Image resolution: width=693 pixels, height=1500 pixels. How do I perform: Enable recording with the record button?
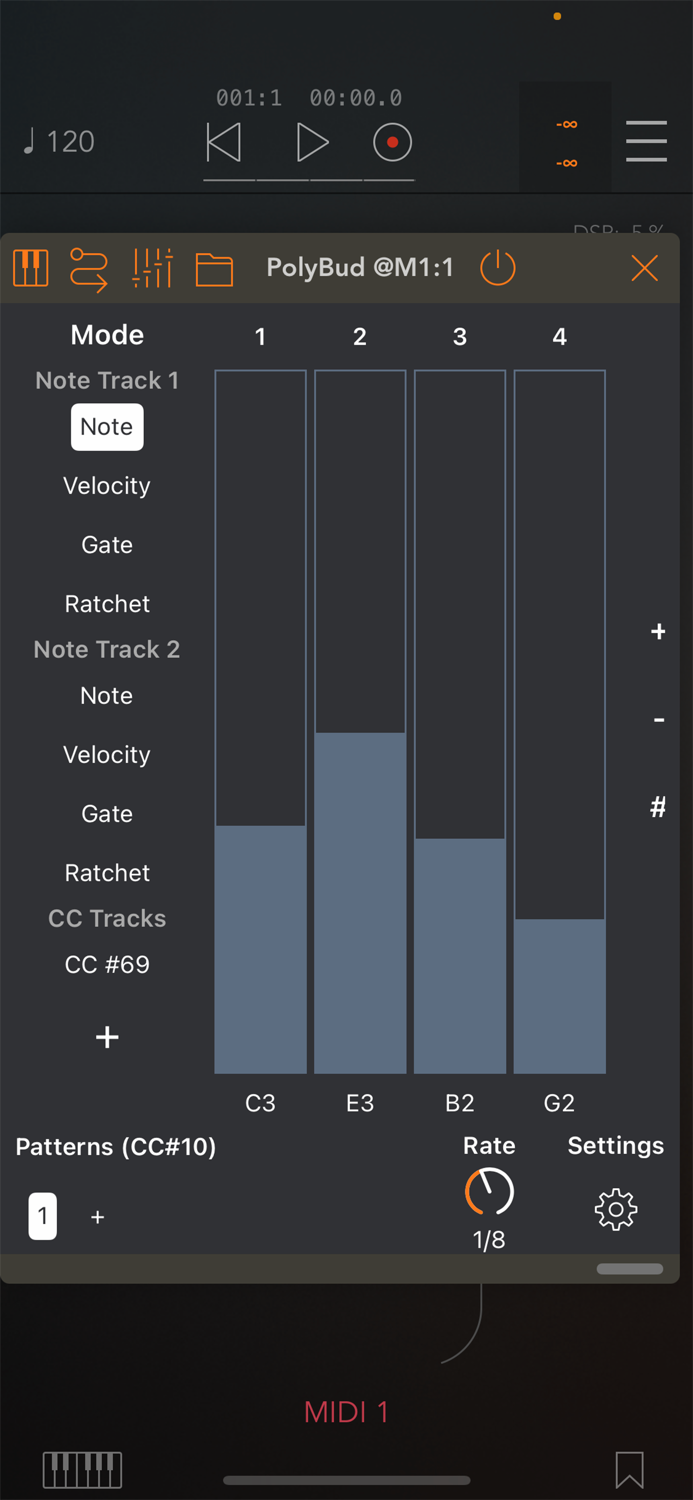tap(392, 142)
